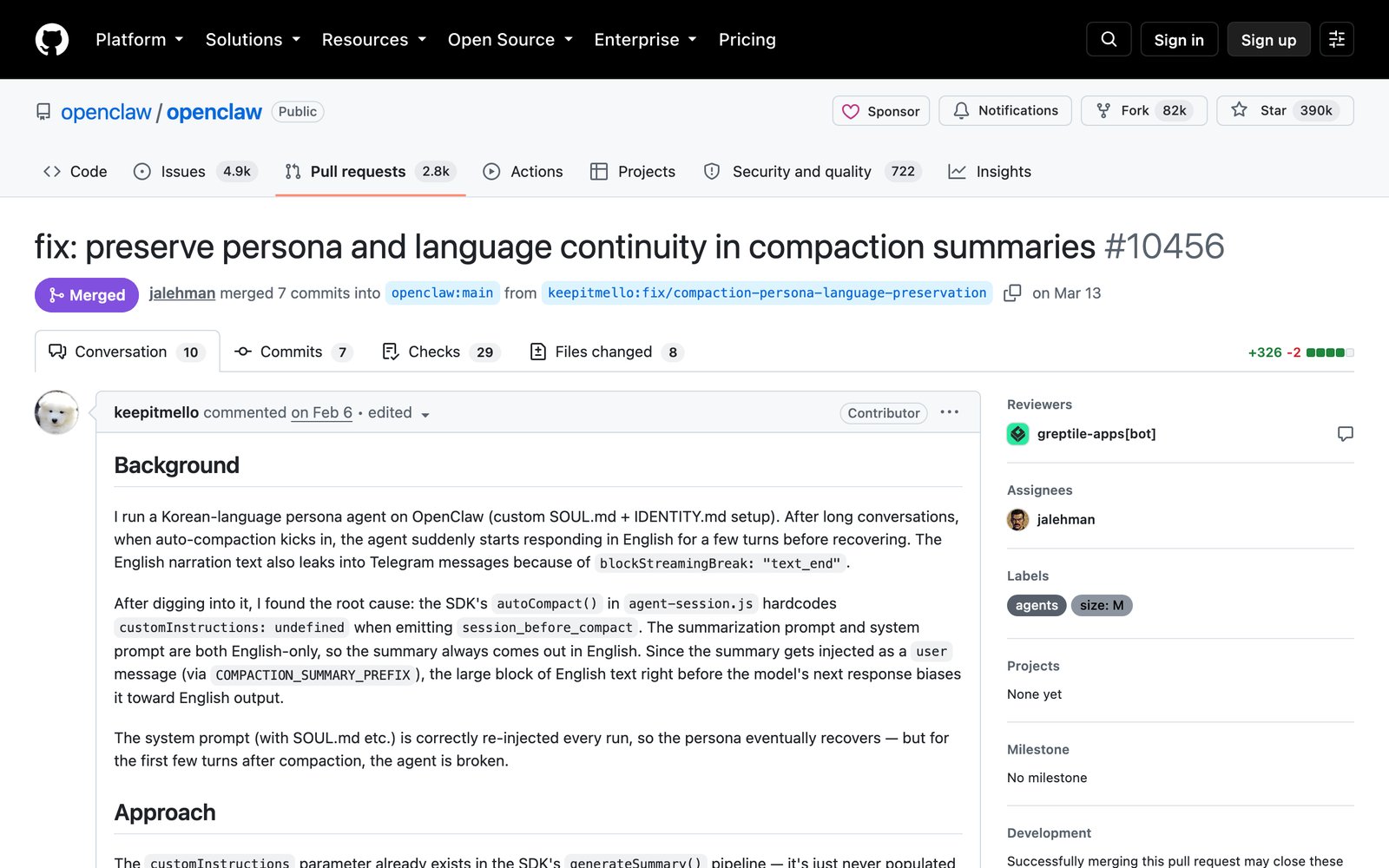Open the jalehman assignee name link
Screen dimensions: 1389x868
pyautogui.click(x=1066, y=520)
